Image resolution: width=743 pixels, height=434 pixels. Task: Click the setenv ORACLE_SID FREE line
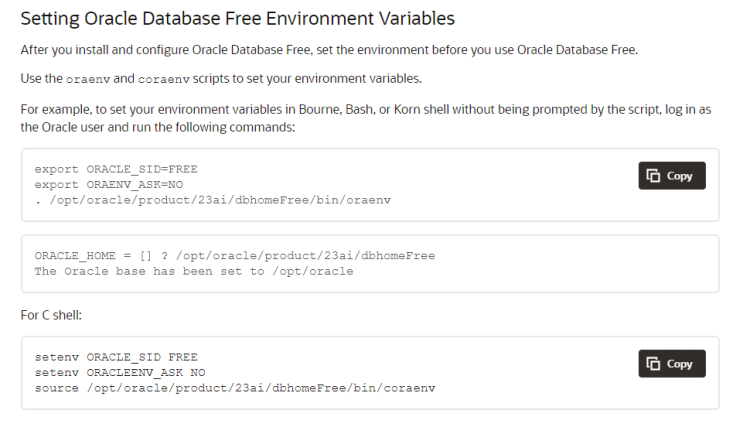click(x=115, y=357)
